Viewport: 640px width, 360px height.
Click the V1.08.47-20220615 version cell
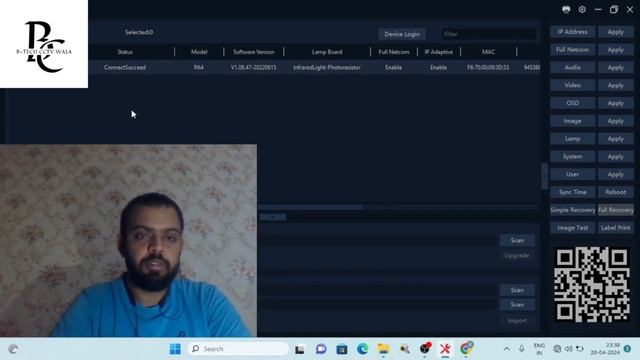[x=253, y=68]
